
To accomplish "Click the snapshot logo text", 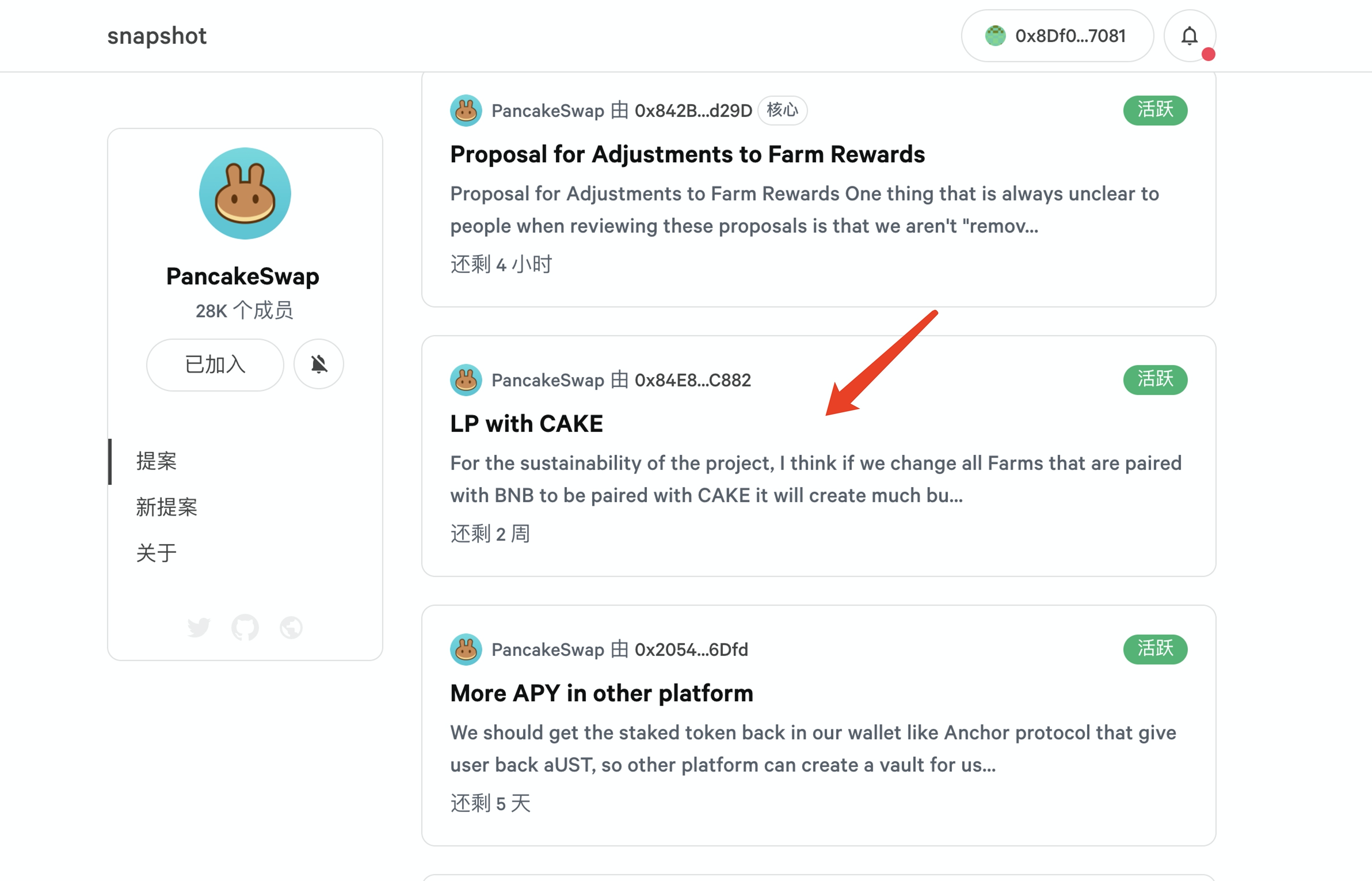I will pos(157,36).
